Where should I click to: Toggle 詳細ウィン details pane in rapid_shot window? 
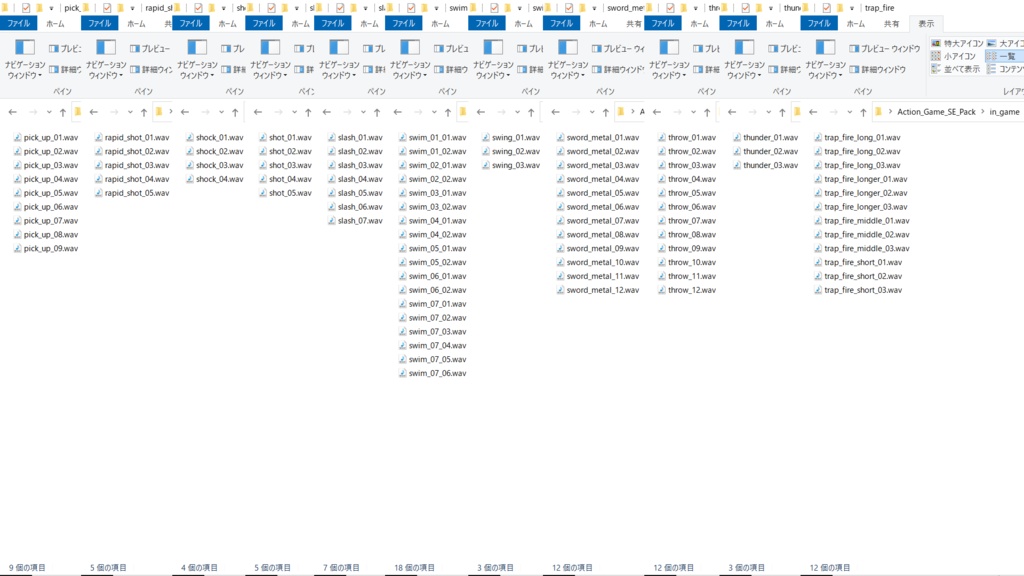pos(152,69)
